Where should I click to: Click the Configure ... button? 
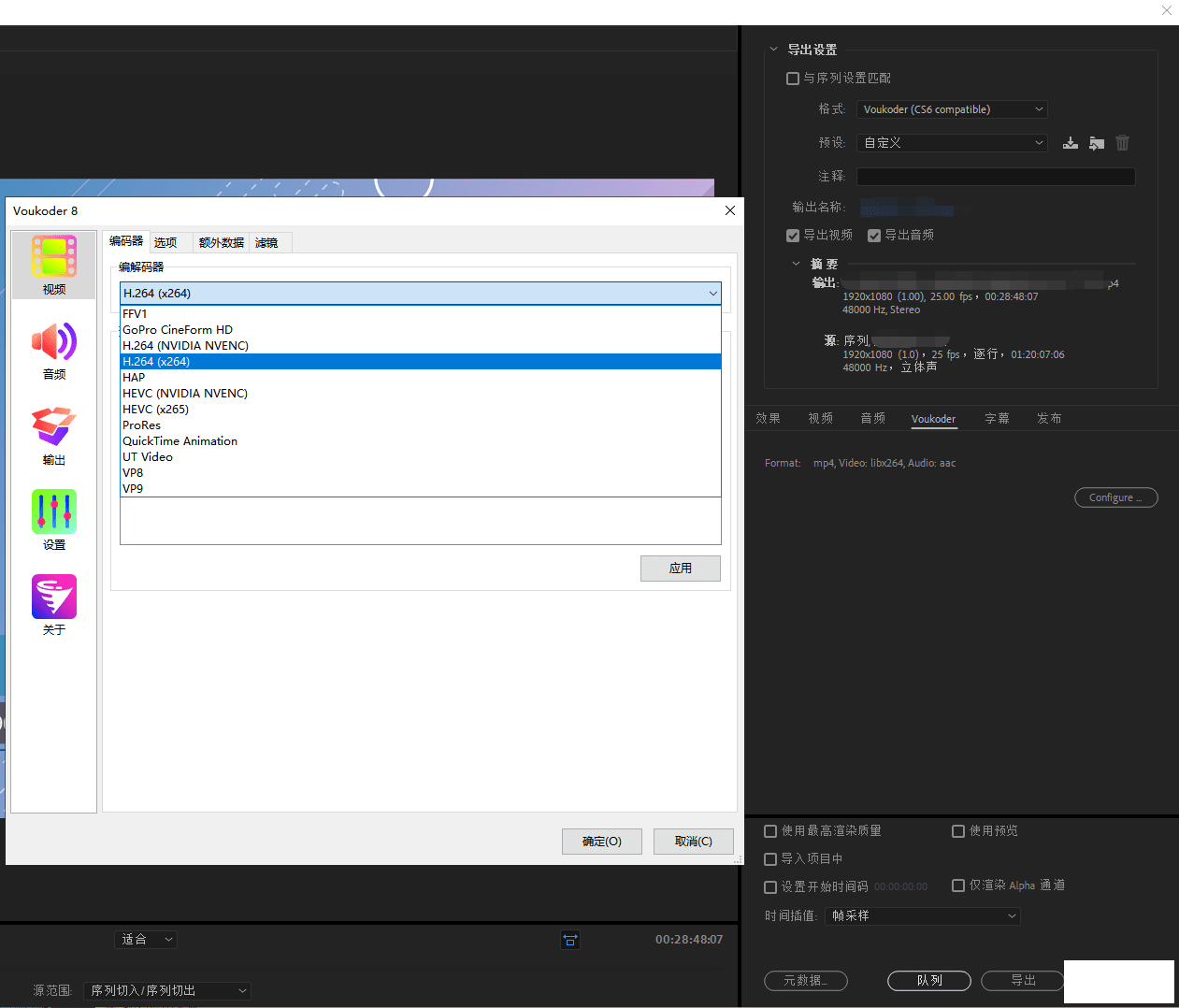tap(1116, 497)
